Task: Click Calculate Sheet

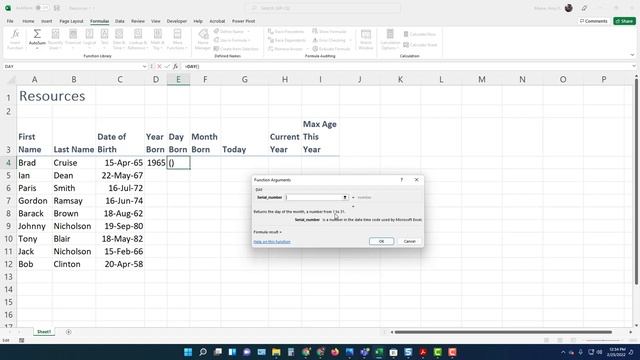Action: pos(420,45)
